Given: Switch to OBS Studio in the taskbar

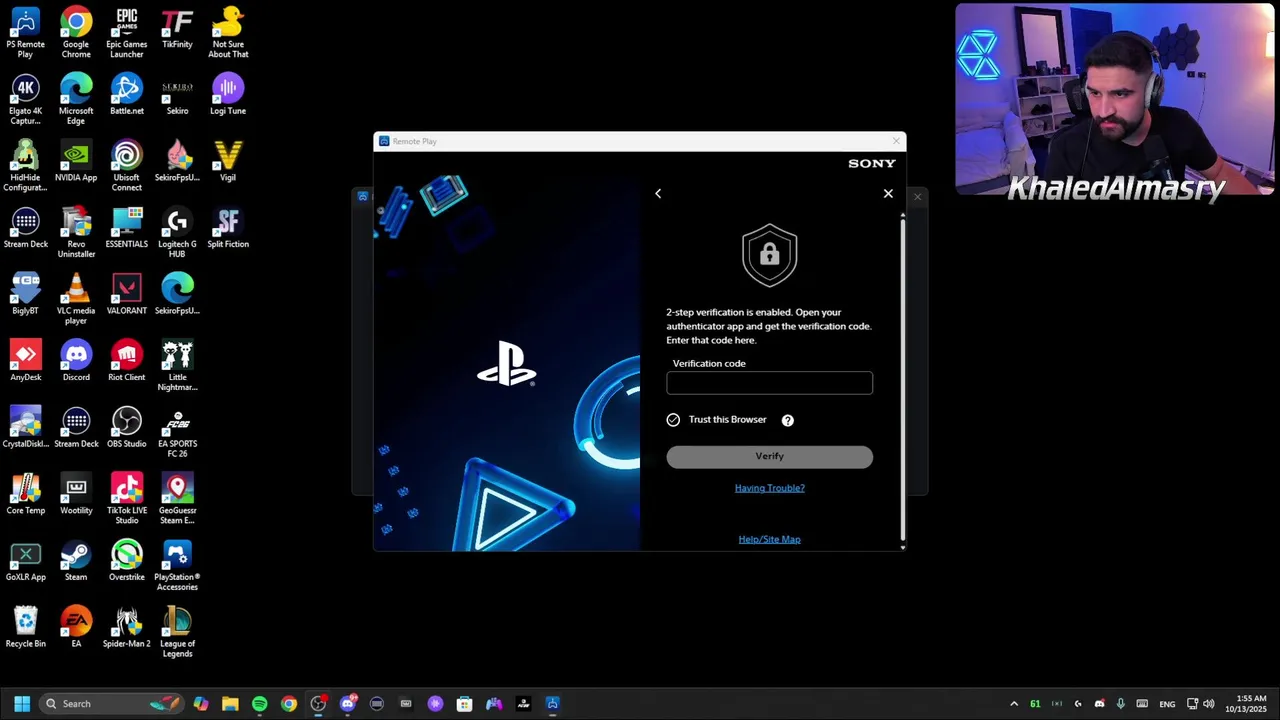Looking at the screenshot, I should click(x=318, y=703).
